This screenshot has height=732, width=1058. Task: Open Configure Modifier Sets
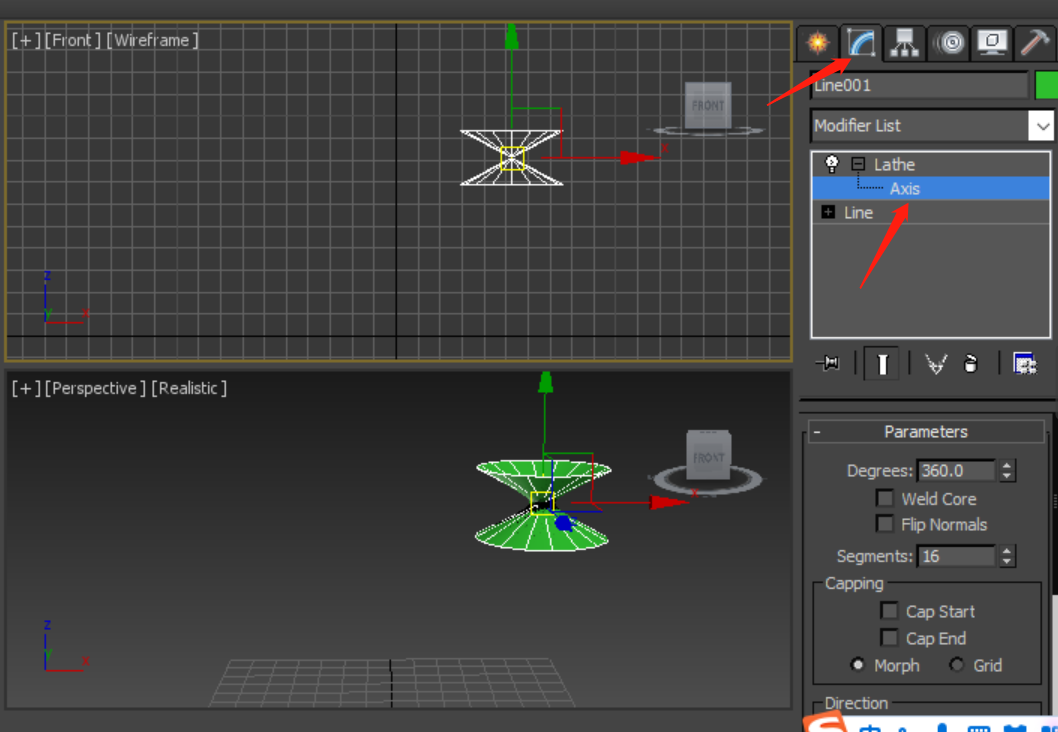(1024, 364)
